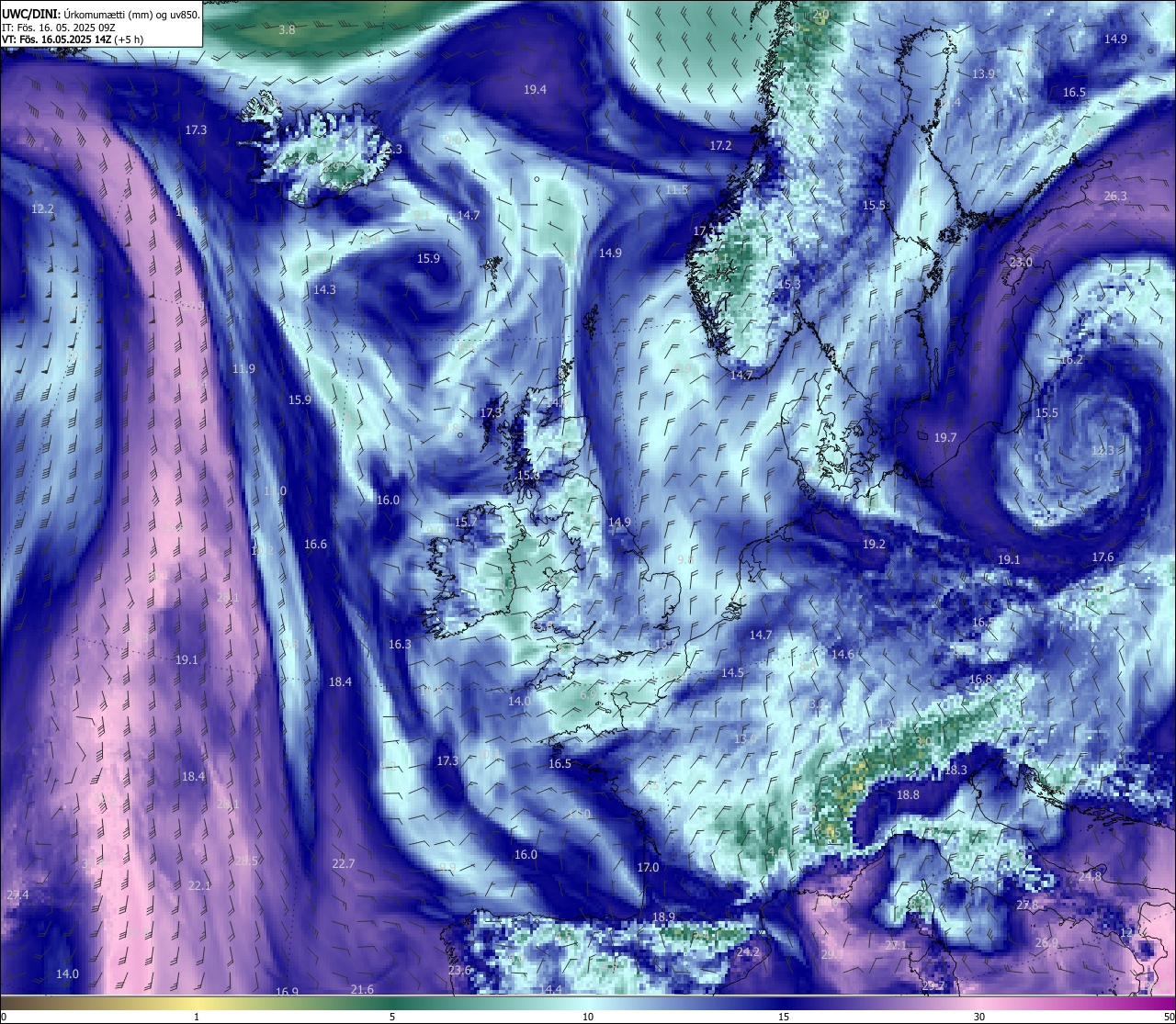Click the 22.7 value in the Atlantic
Screen dimensions: 1176x1024
coord(343,864)
